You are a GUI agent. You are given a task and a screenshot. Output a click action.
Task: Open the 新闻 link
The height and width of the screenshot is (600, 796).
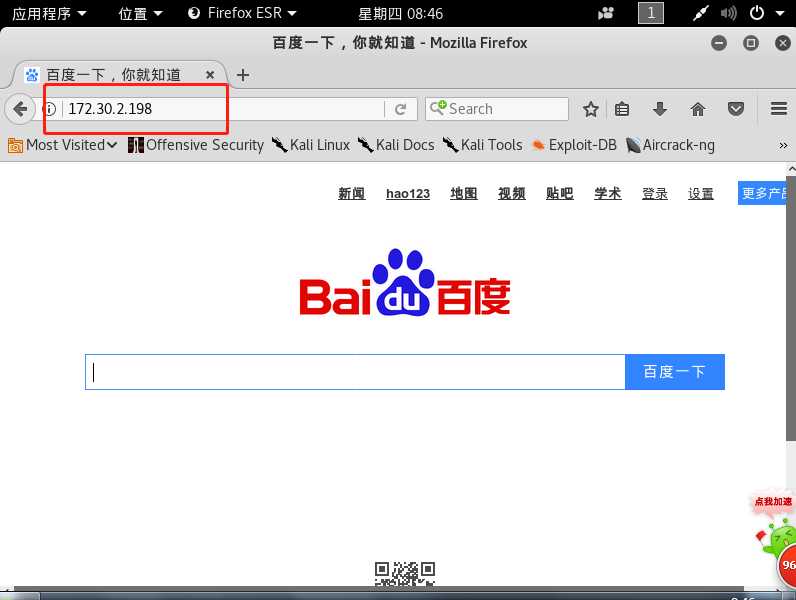[352, 193]
